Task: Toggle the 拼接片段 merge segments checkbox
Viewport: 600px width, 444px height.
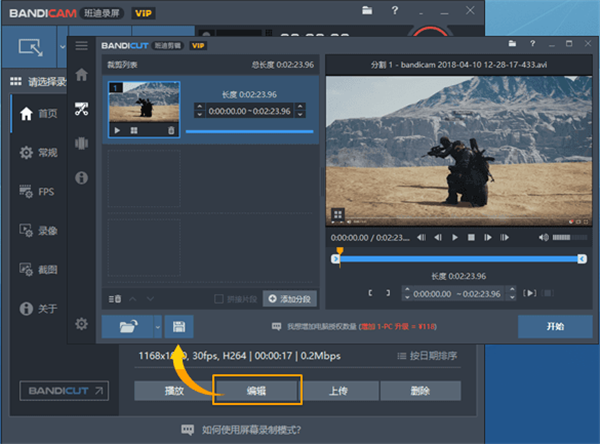Action: click(x=219, y=298)
